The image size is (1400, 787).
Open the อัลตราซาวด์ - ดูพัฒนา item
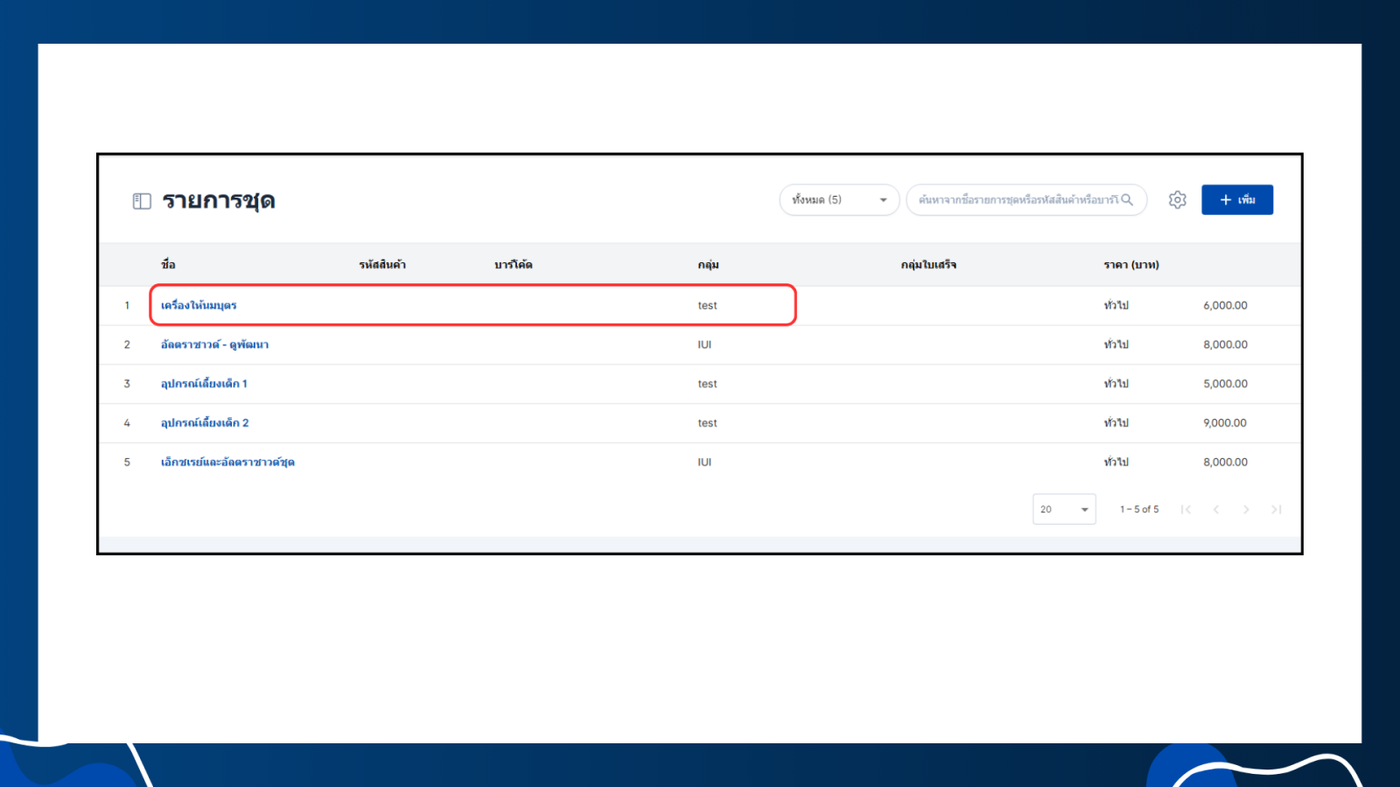(x=215, y=345)
